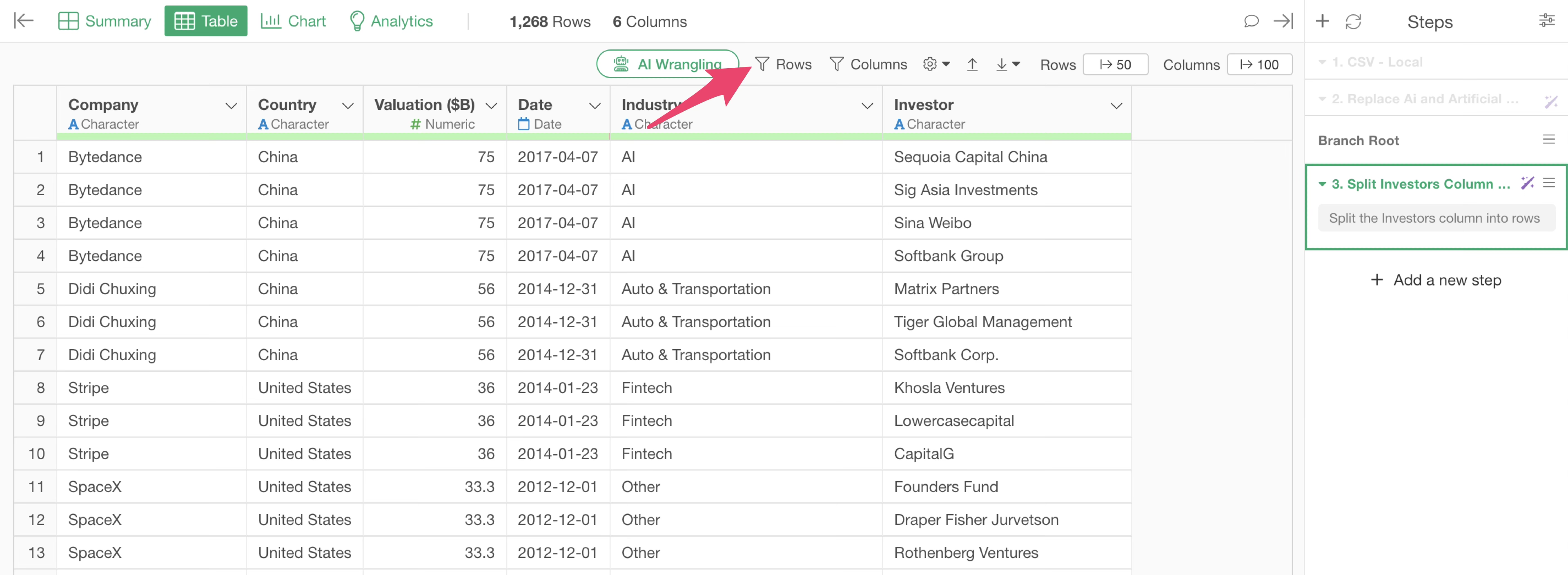Add a new step
1568x575 pixels.
pos(1436,280)
